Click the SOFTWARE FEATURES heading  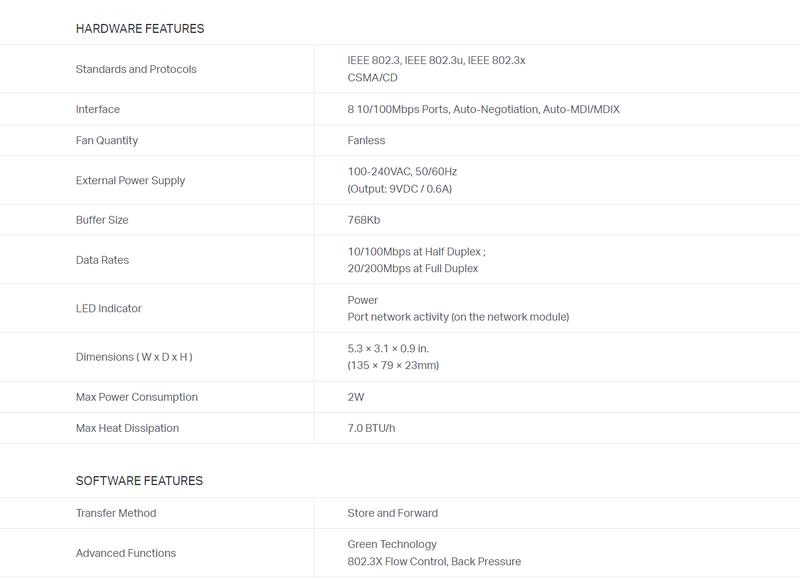point(139,481)
